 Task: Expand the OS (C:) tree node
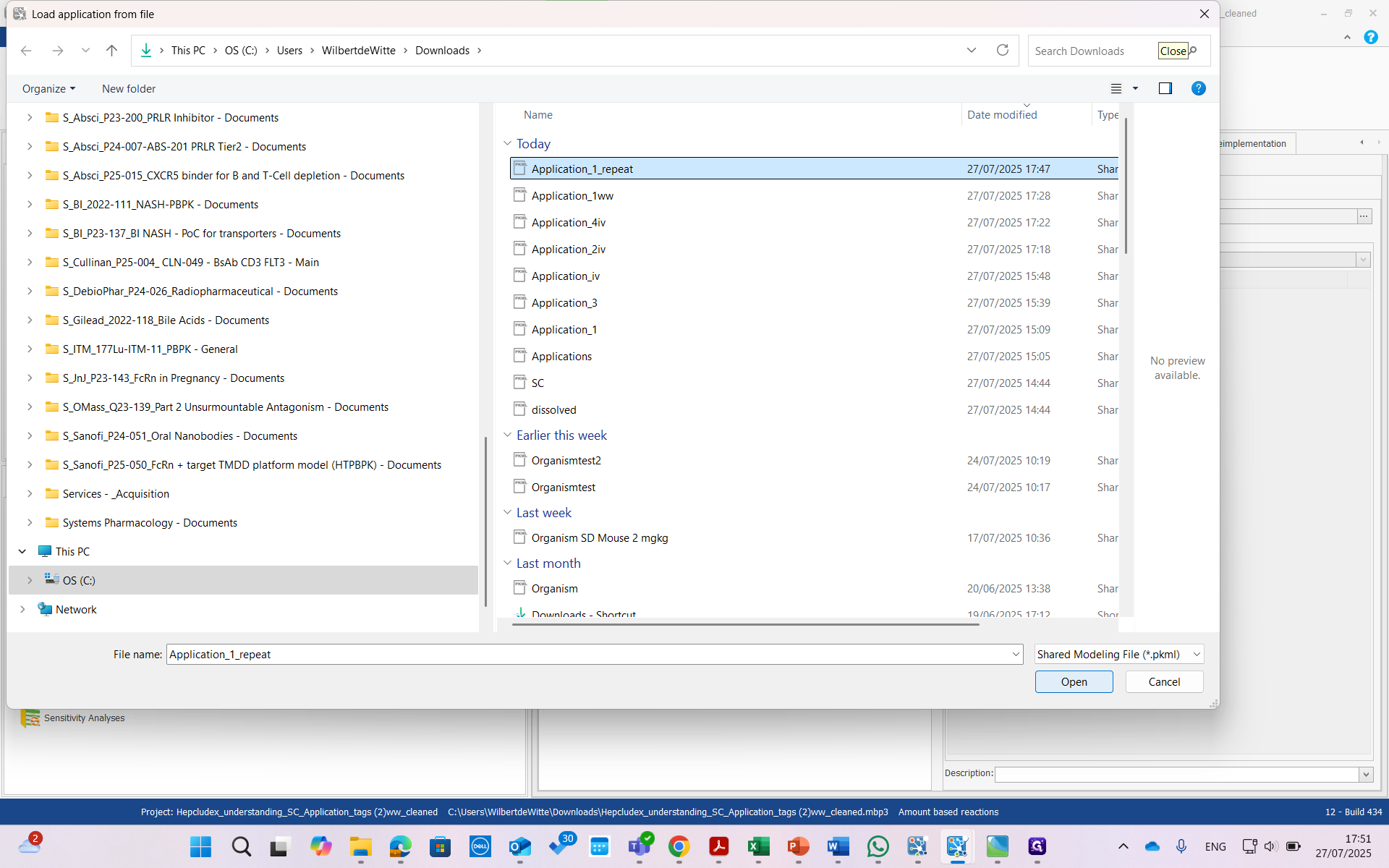[30, 580]
